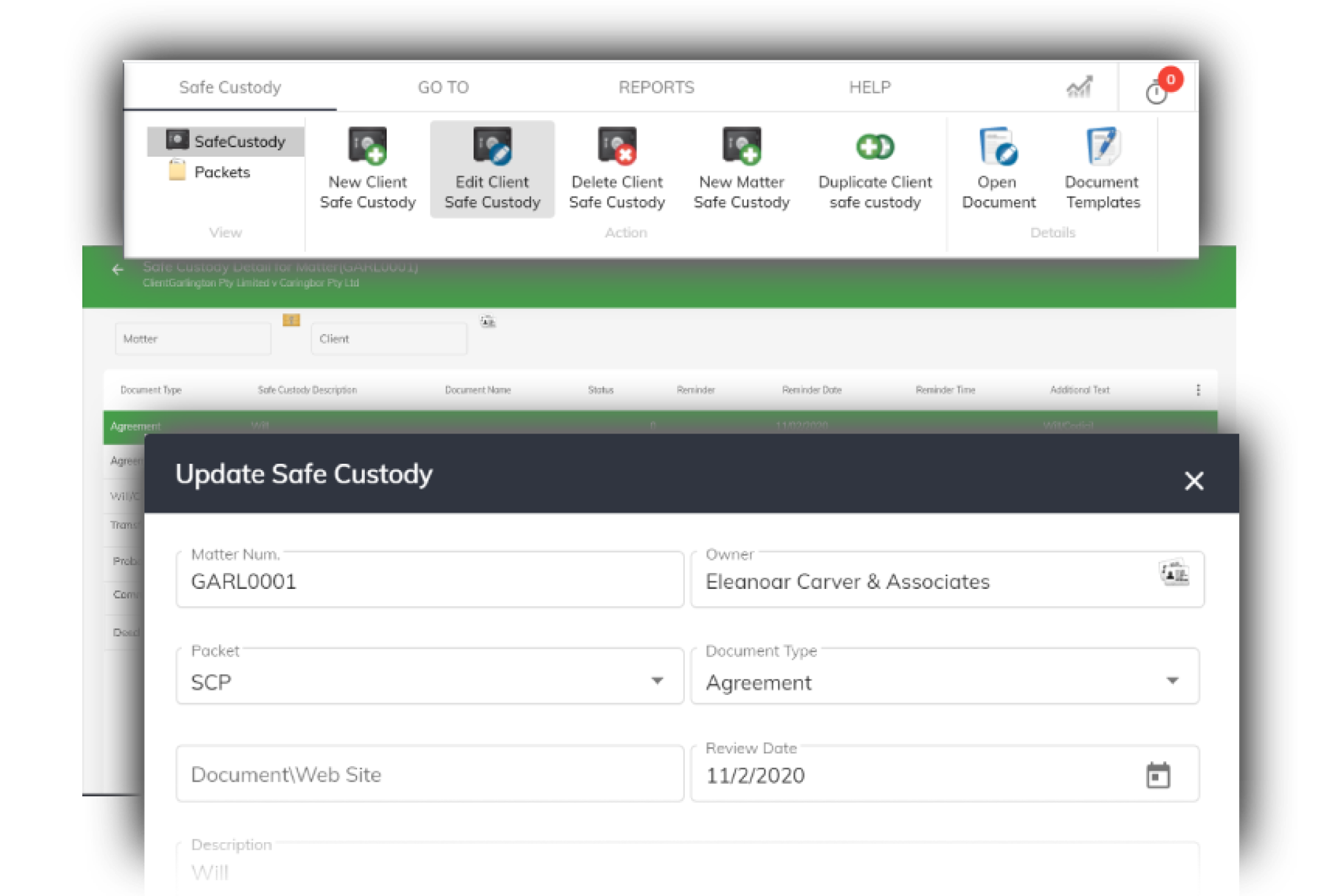The image size is (1320, 896).
Task: Open the Review Date calendar picker
Action: tap(1158, 775)
